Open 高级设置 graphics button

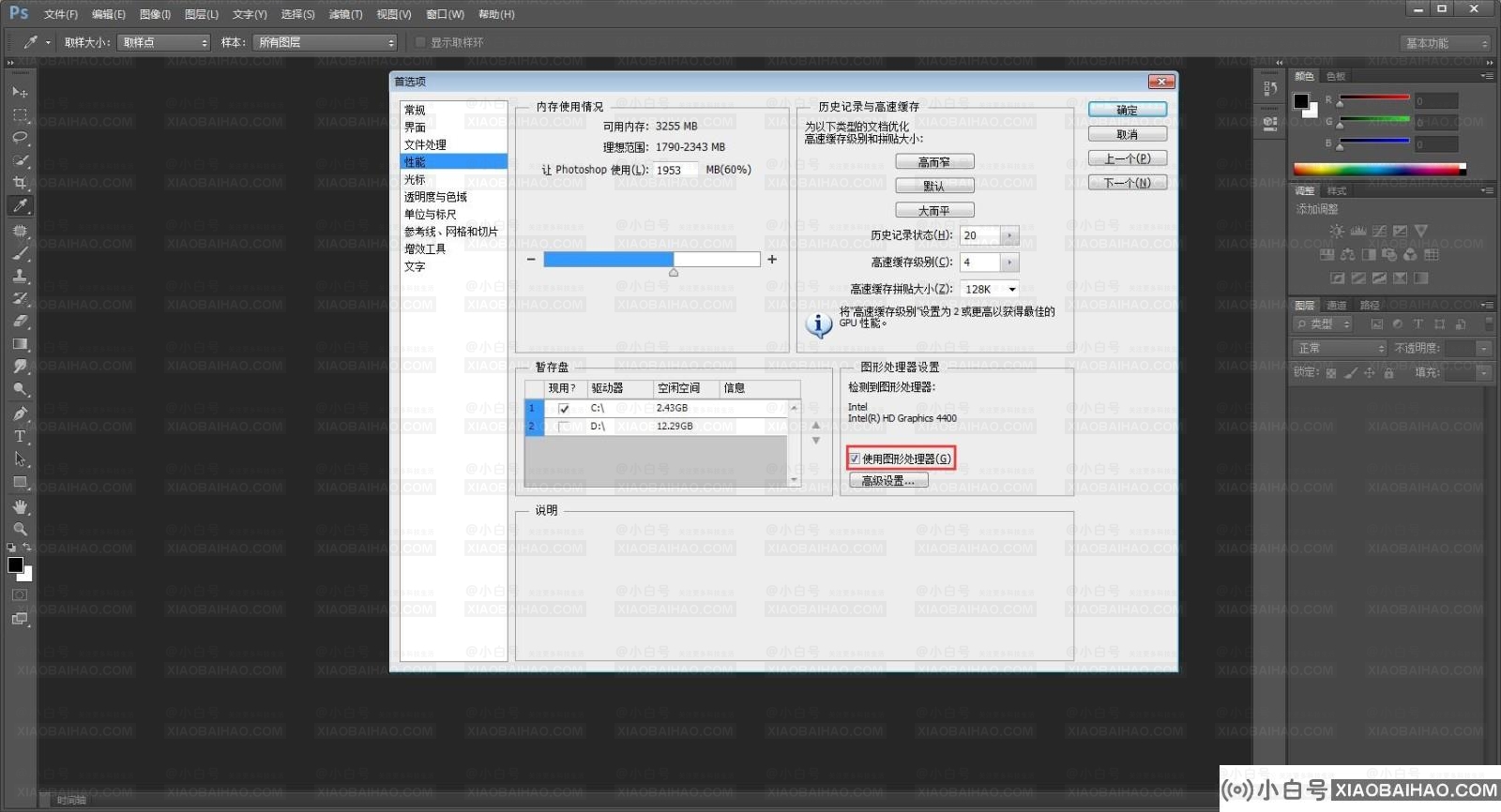click(x=888, y=481)
